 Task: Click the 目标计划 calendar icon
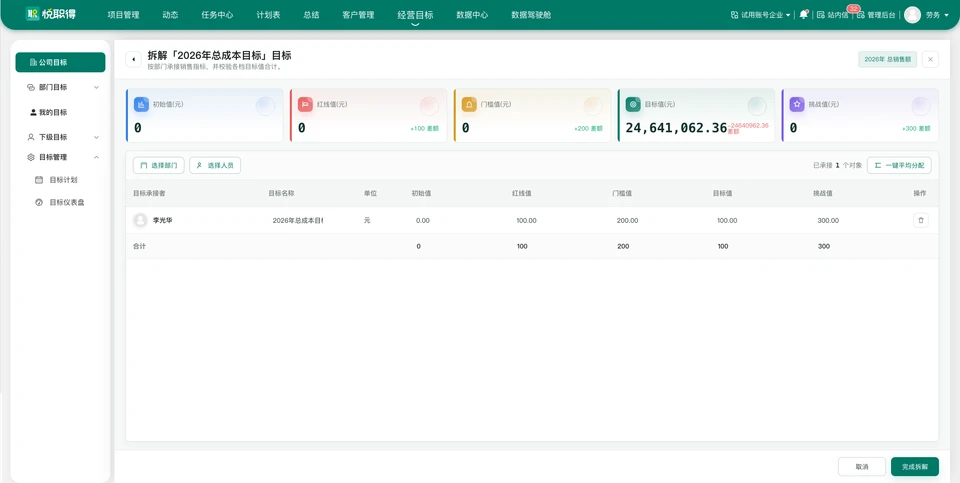click(x=39, y=180)
